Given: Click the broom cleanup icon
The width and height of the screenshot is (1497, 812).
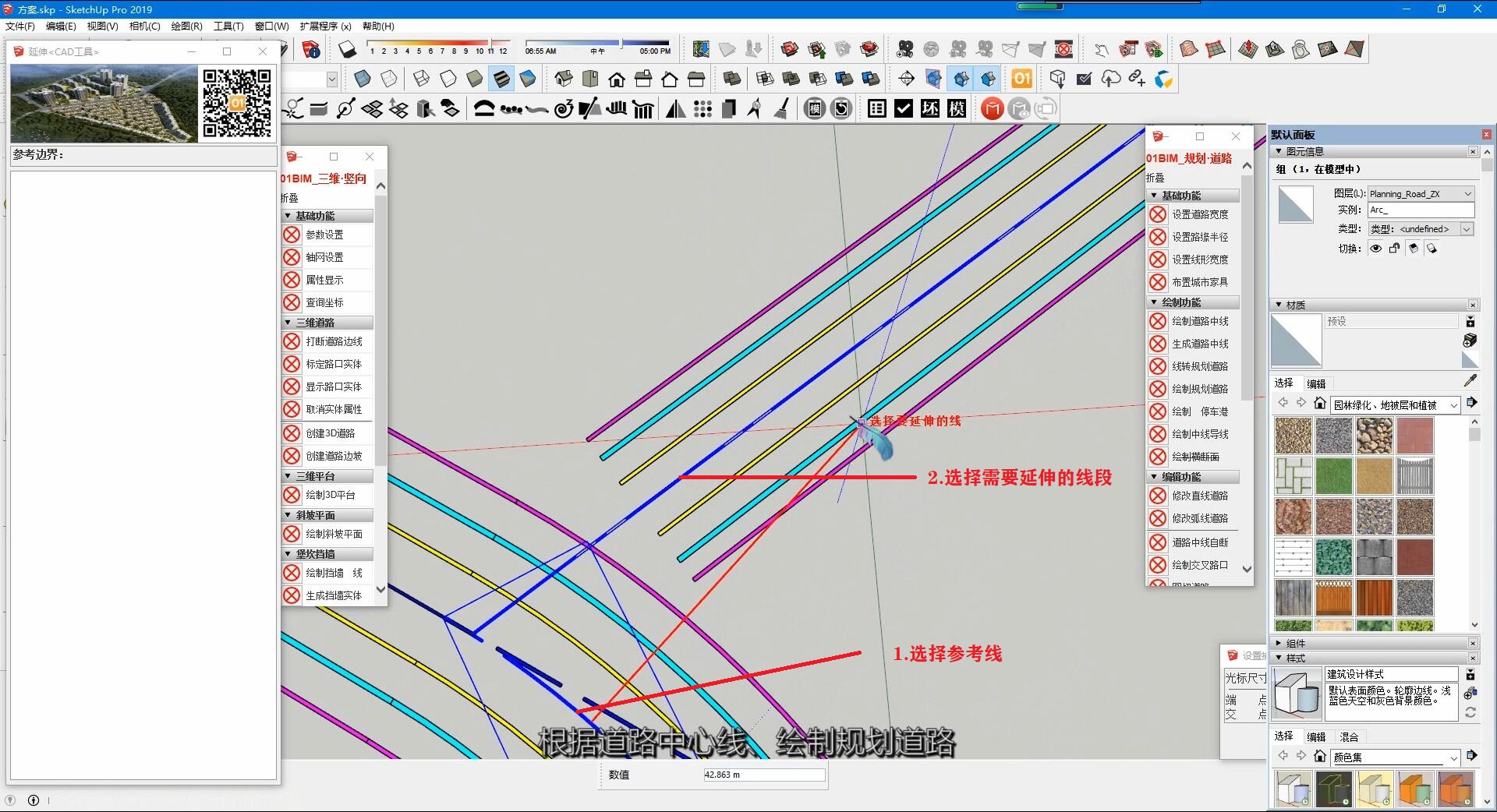Looking at the screenshot, I should tap(781, 109).
